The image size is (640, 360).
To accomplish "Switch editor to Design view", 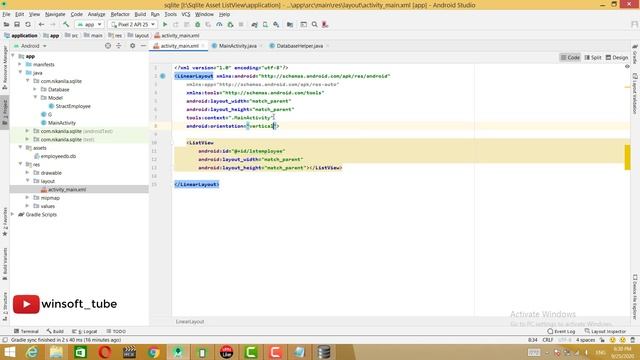I will (x=617, y=58).
